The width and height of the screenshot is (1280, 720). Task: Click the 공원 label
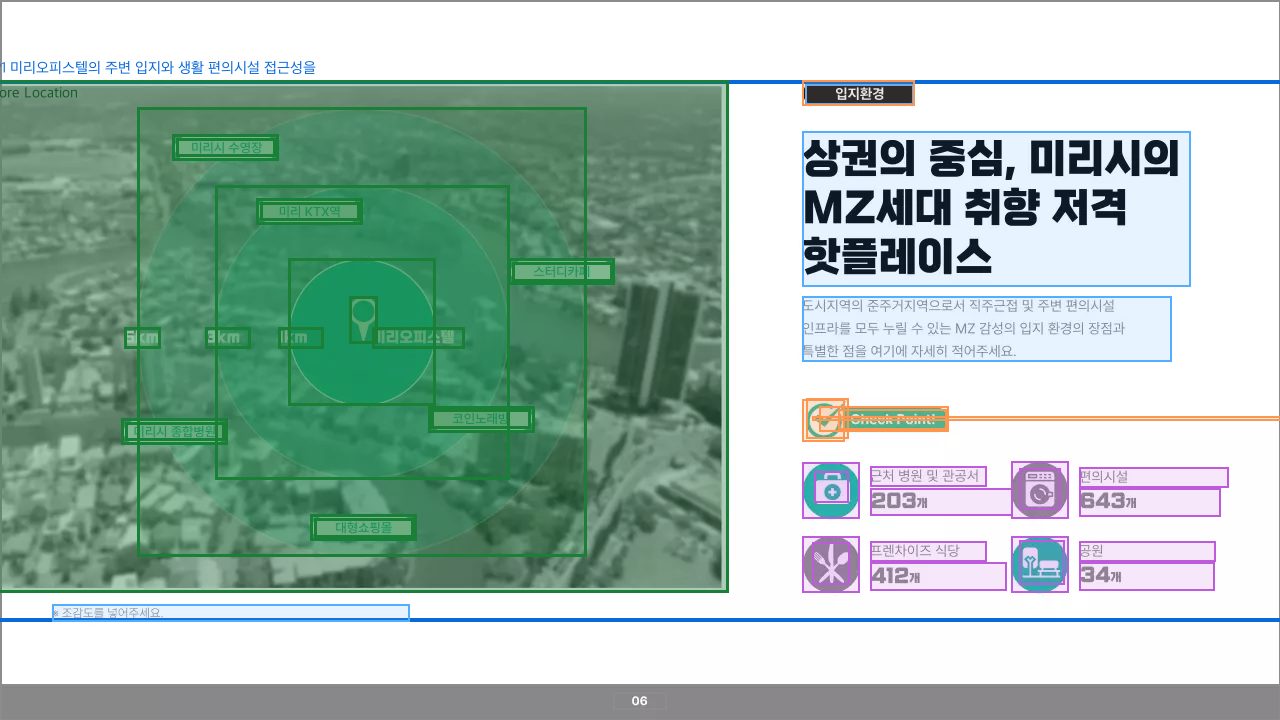(x=1147, y=552)
